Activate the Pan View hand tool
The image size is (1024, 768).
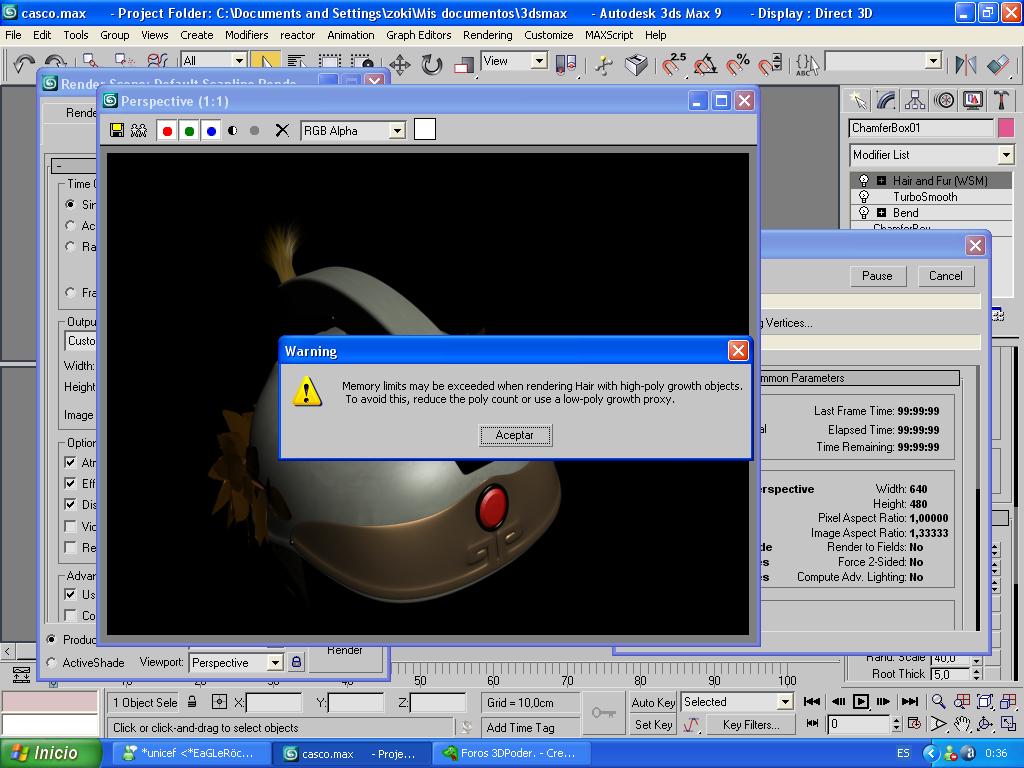pos(961,724)
